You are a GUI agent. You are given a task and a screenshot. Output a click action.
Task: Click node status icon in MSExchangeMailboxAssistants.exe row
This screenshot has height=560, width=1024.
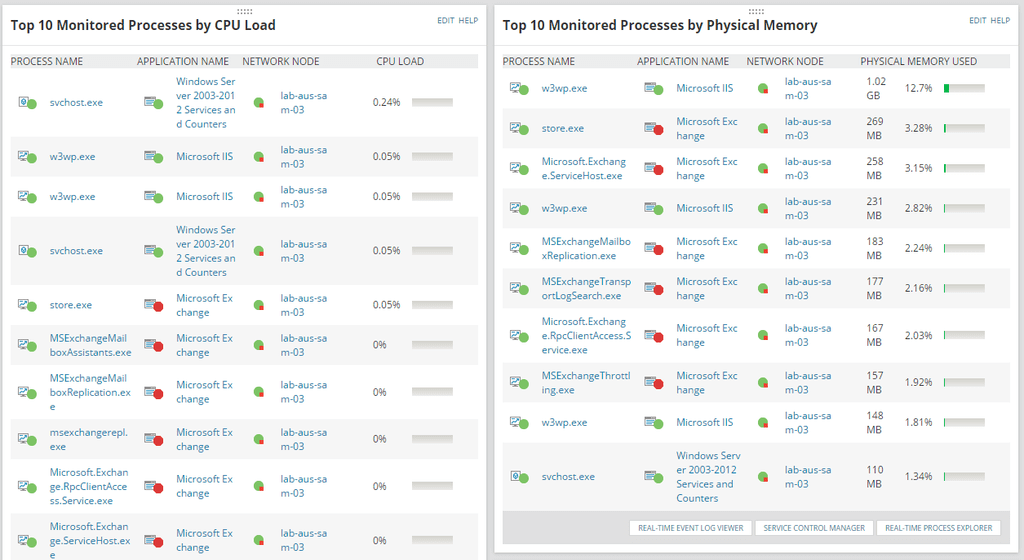[x=259, y=345]
